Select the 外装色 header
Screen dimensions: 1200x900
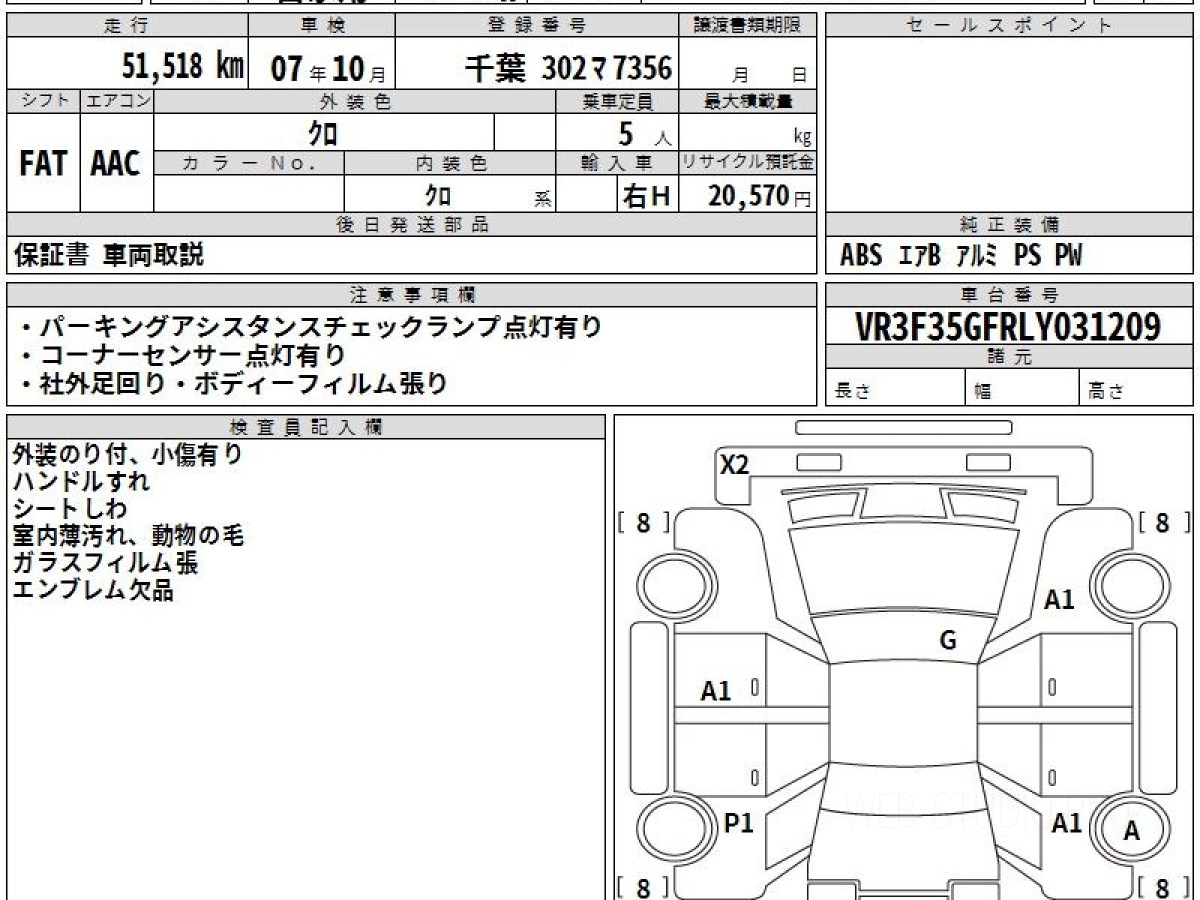(355, 101)
